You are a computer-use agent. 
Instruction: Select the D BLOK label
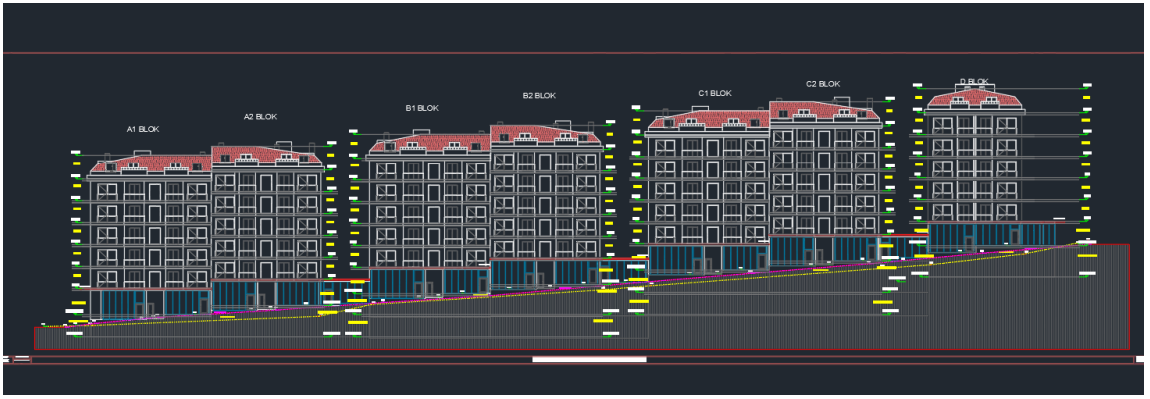tap(974, 81)
